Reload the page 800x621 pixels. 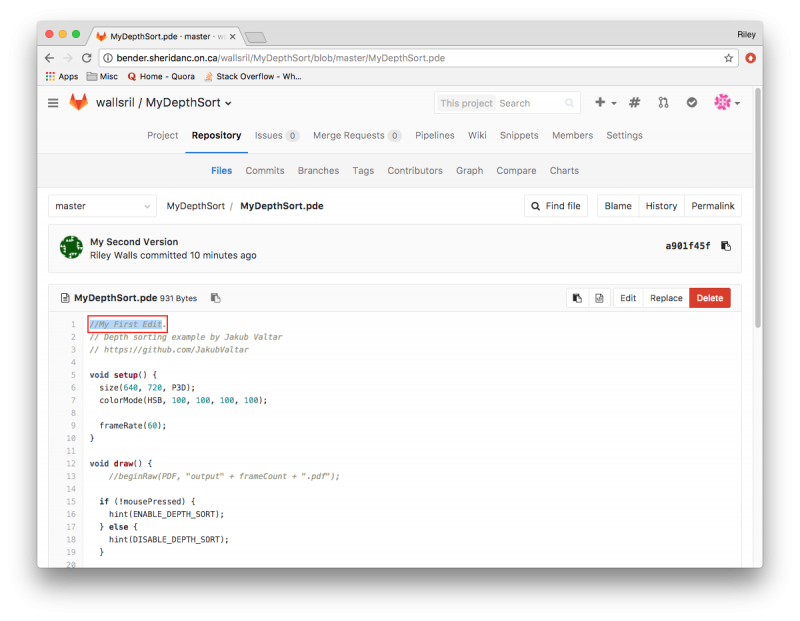(87, 58)
